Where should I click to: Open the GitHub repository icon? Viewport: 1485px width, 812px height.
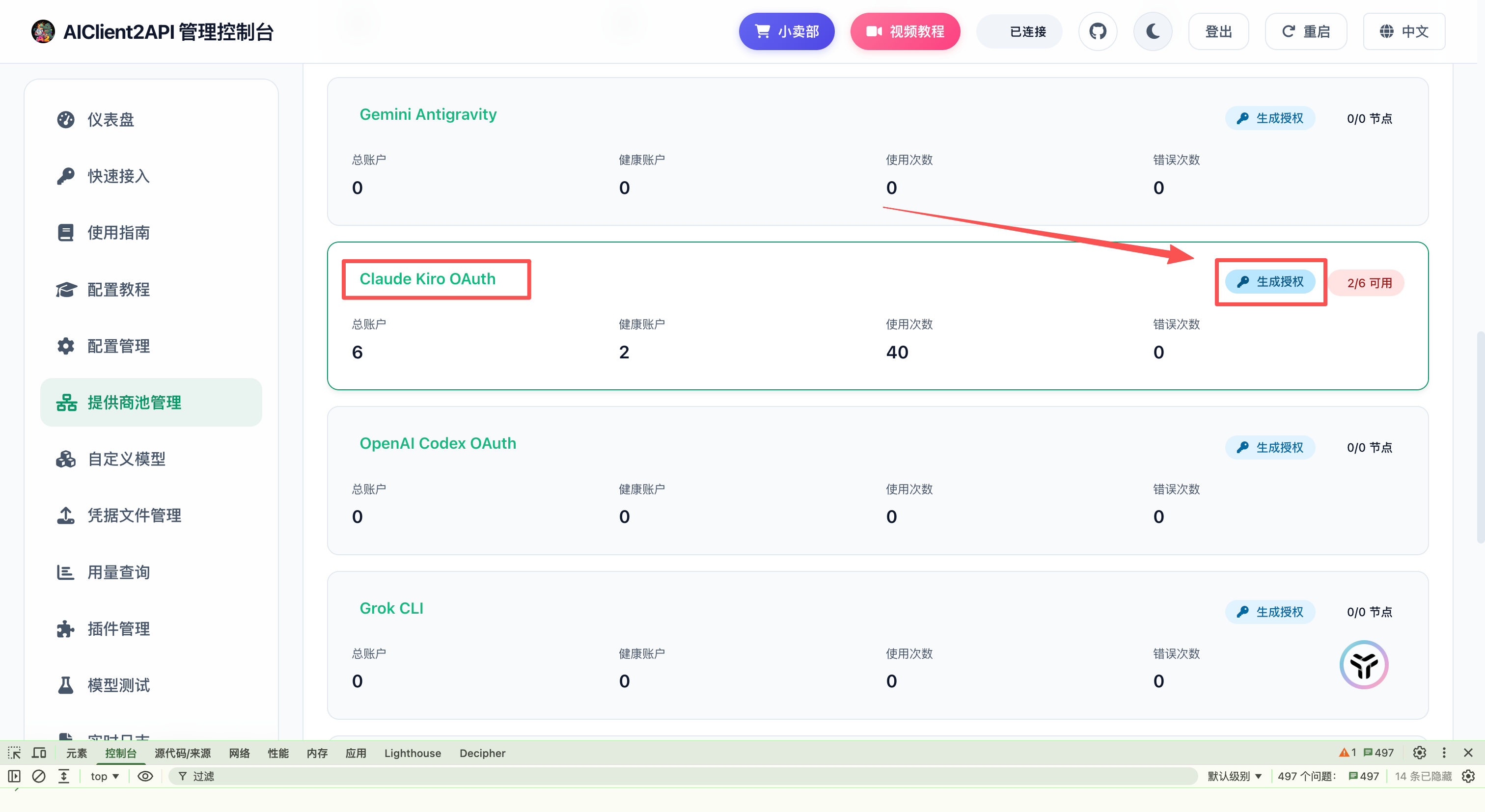(x=1098, y=31)
